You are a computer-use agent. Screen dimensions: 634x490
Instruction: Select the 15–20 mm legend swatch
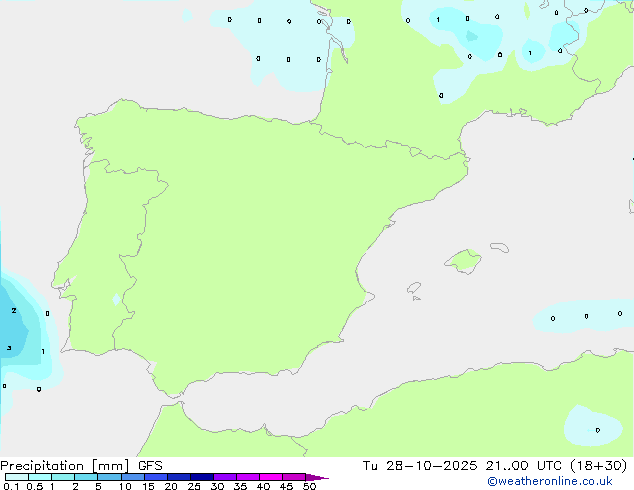coord(156,477)
